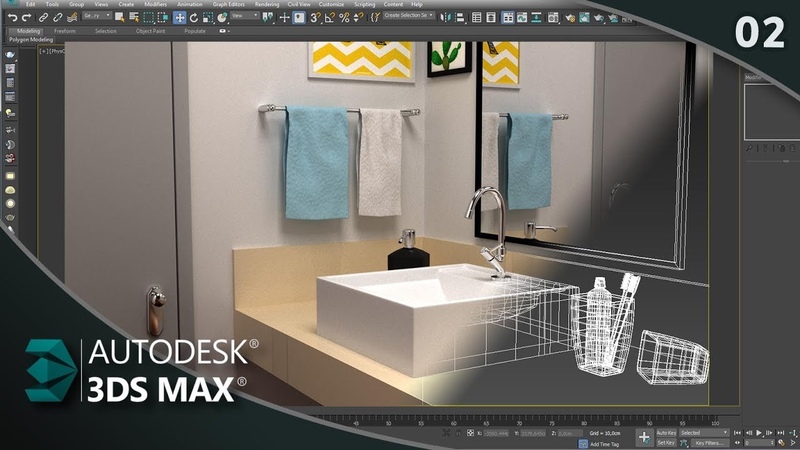The width and height of the screenshot is (800, 450).
Task: Click Edit Named Selection Sets icon
Action: click(x=376, y=18)
